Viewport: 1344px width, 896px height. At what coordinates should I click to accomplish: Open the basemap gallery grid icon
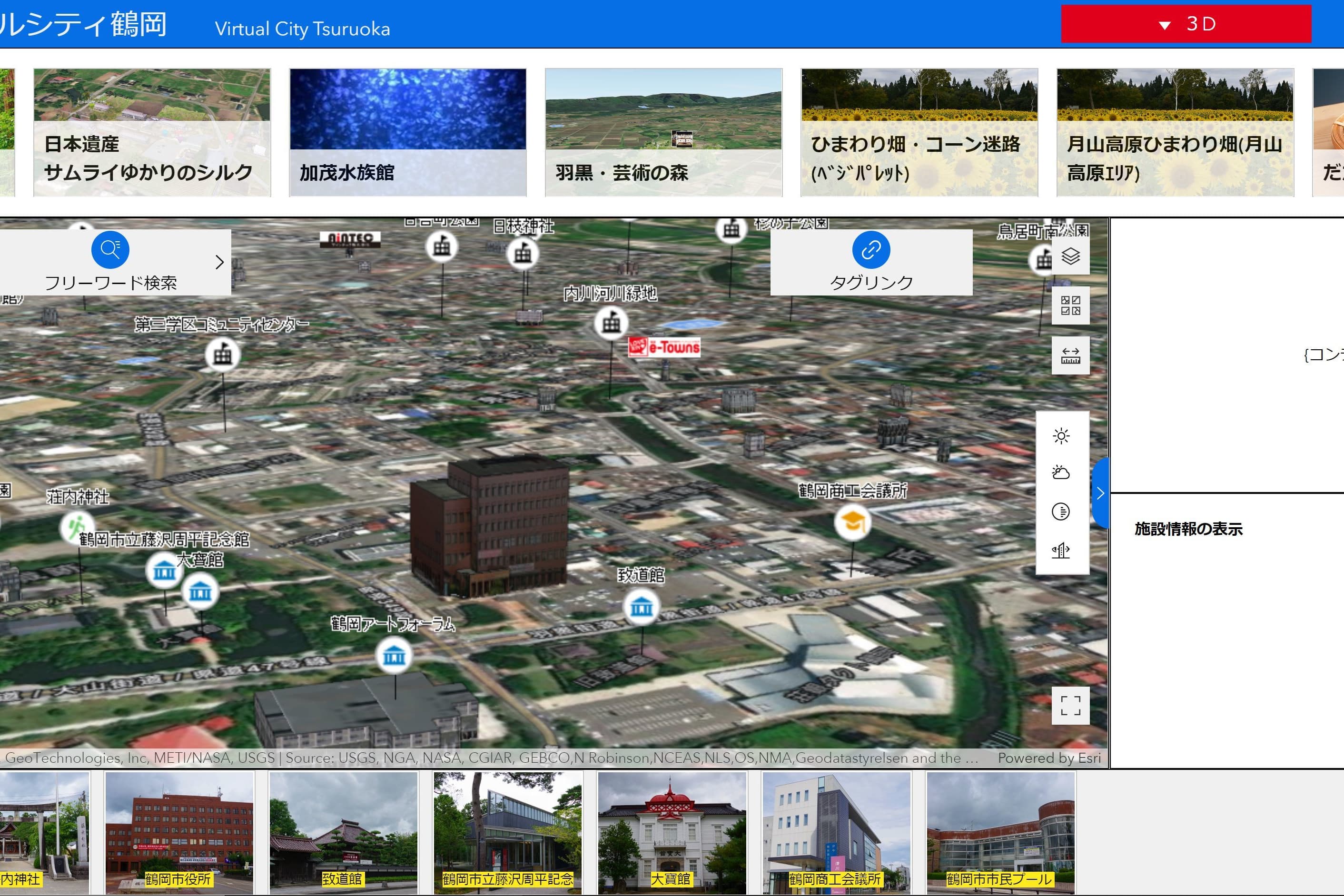pos(1070,305)
